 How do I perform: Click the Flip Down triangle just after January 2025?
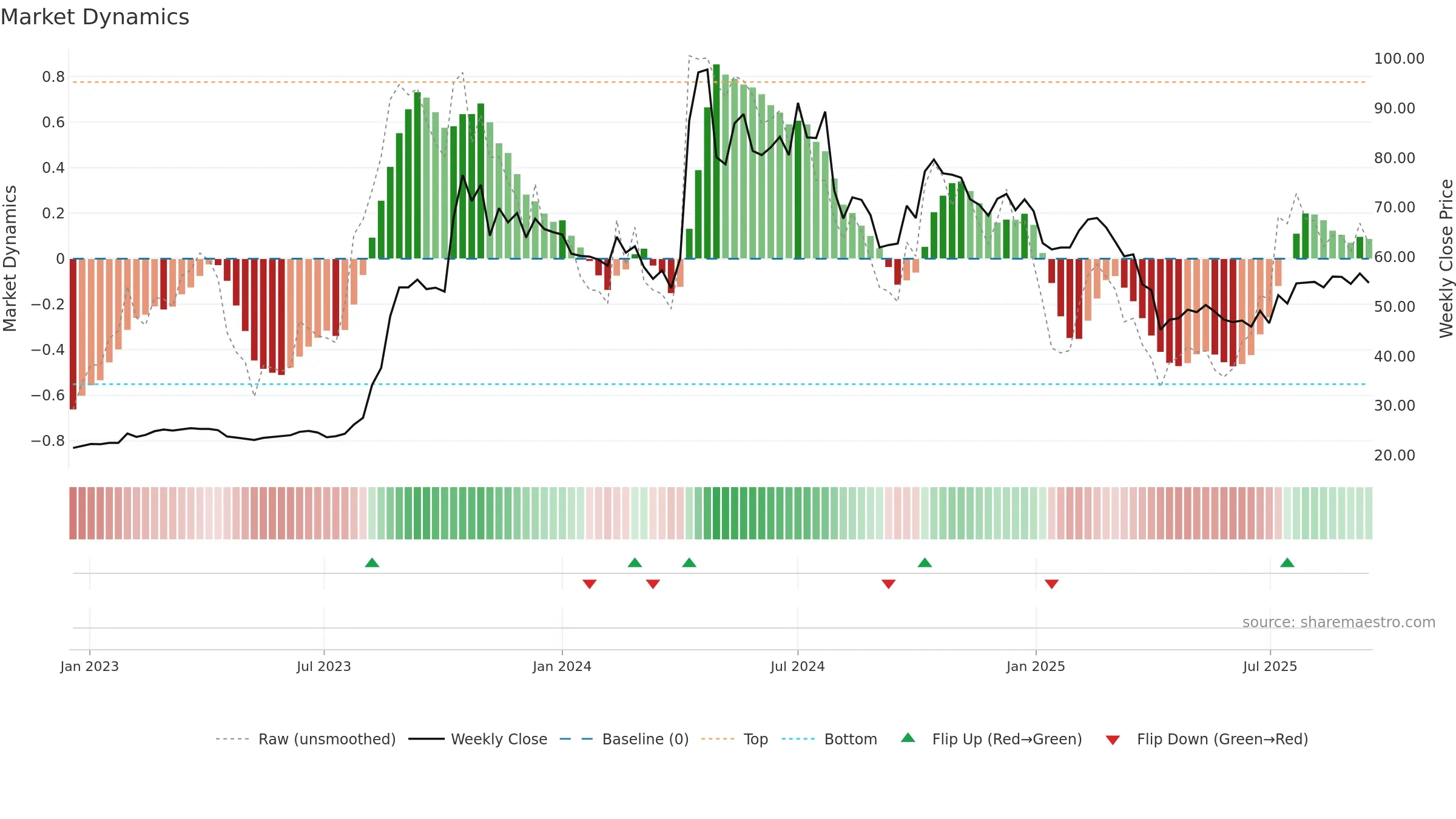point(1052,584)
